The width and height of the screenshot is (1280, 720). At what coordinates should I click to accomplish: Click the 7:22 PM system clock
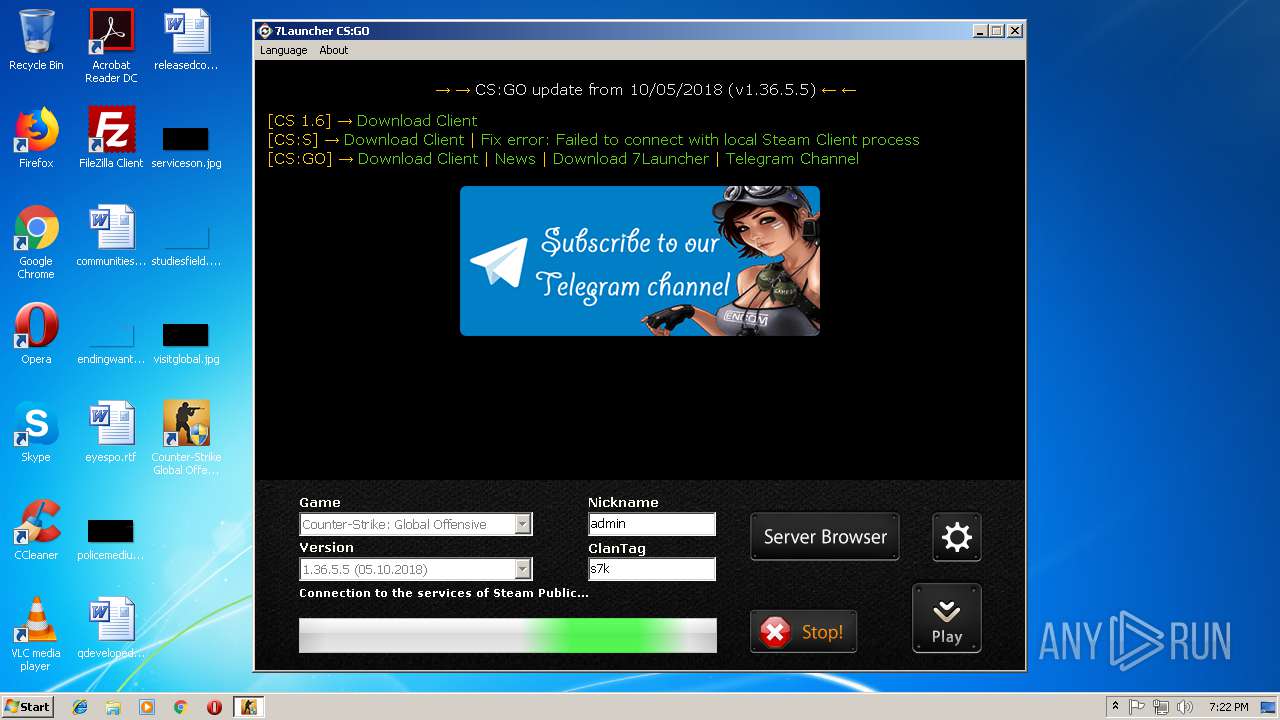tap(1228, 707)
